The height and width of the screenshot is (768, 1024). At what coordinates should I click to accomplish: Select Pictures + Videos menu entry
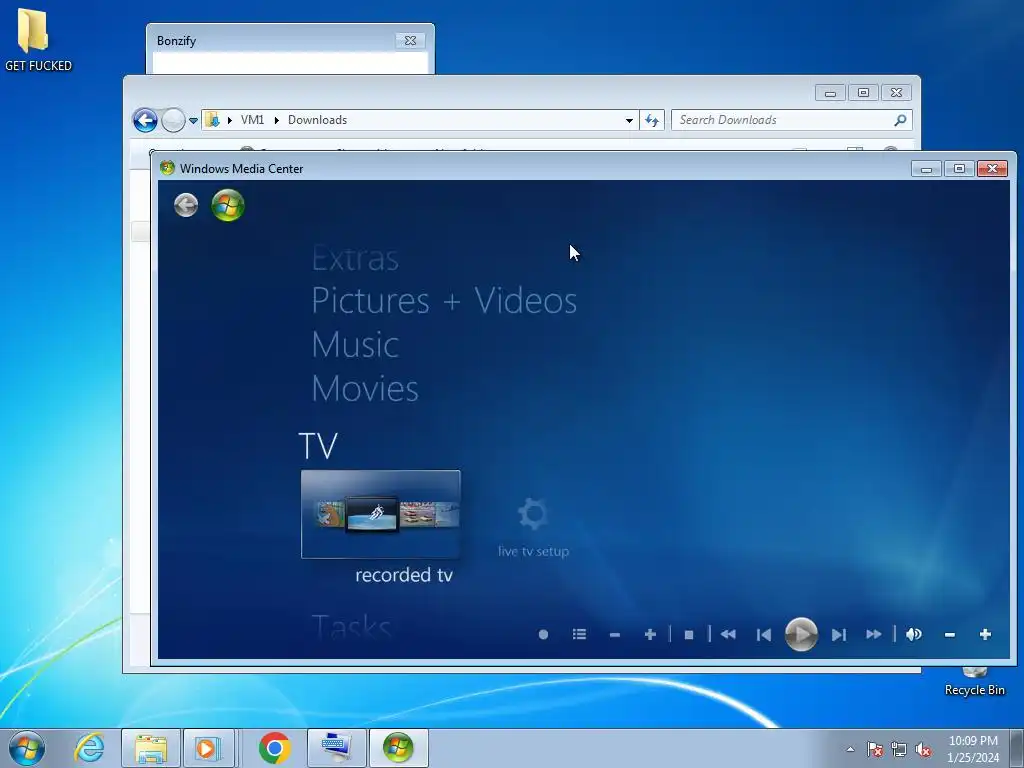click(x=444, y=300)
